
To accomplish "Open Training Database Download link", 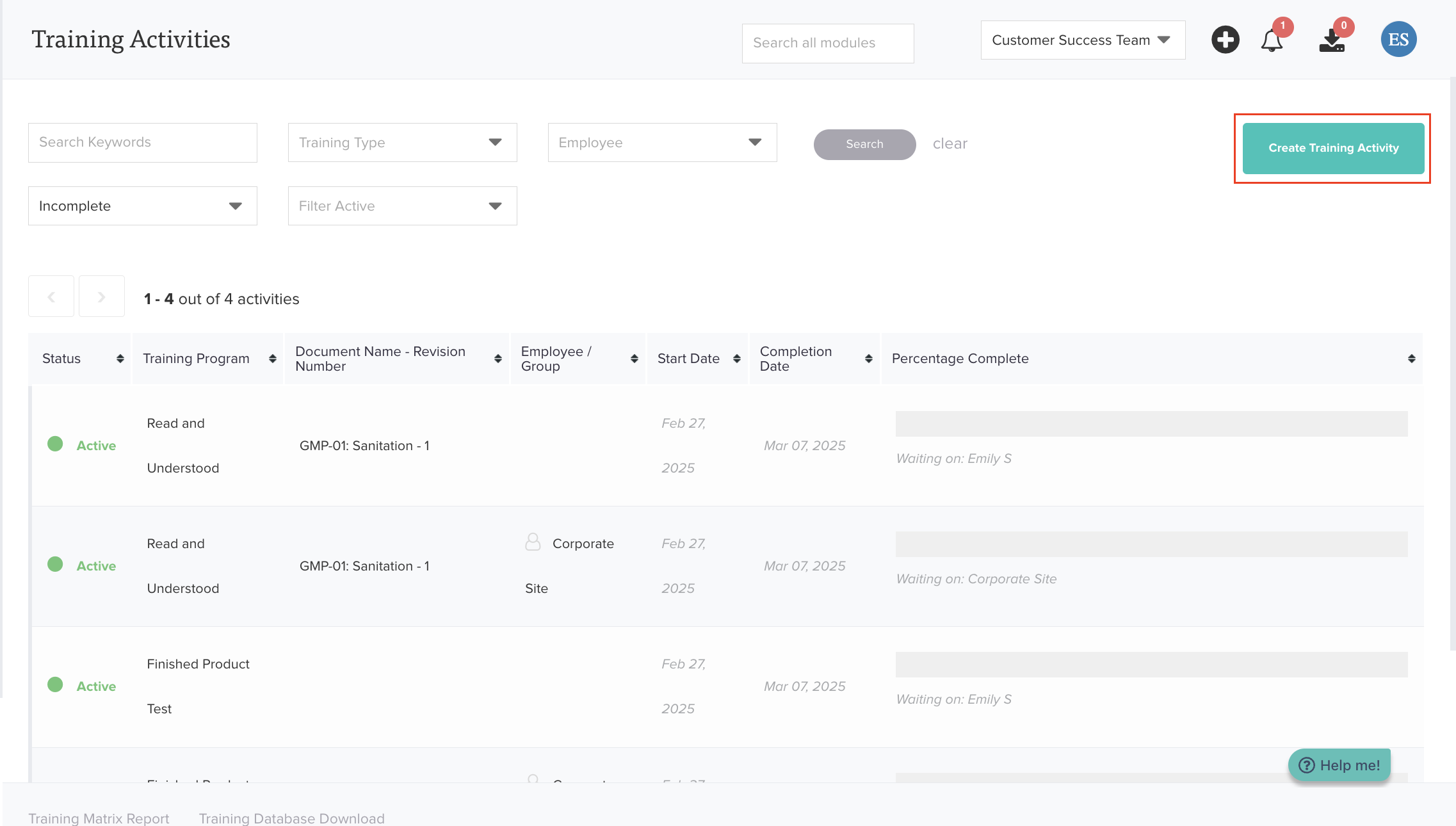I will pyautogui.click(x=291, y=818).
